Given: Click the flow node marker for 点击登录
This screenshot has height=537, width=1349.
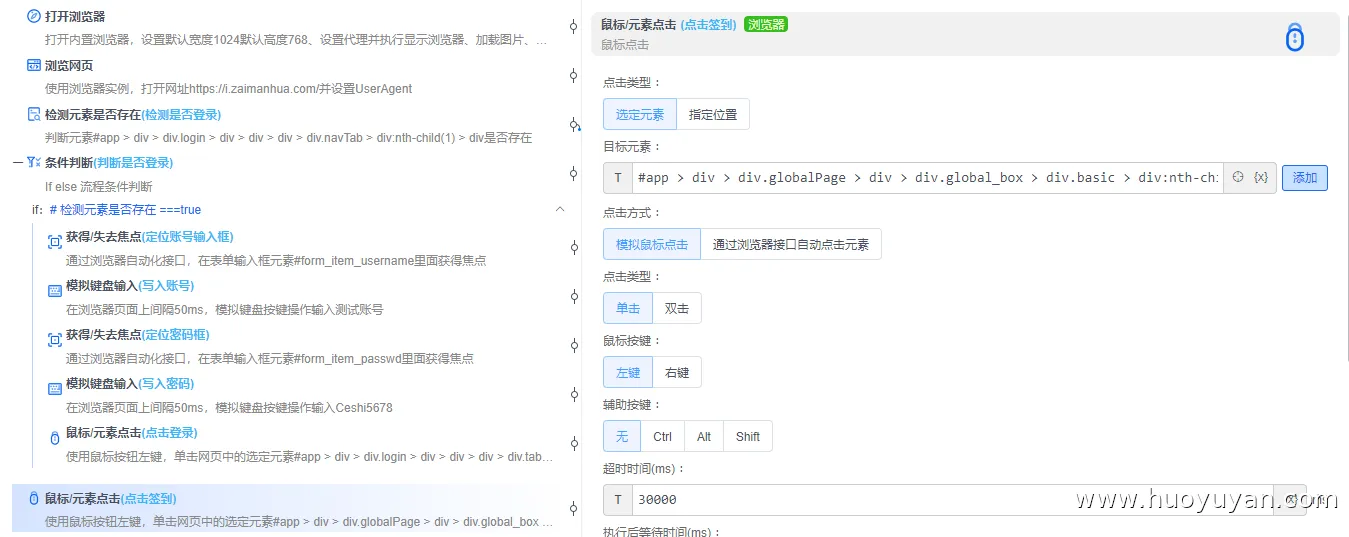Looking at the screenshot, I should pos(574,443).
